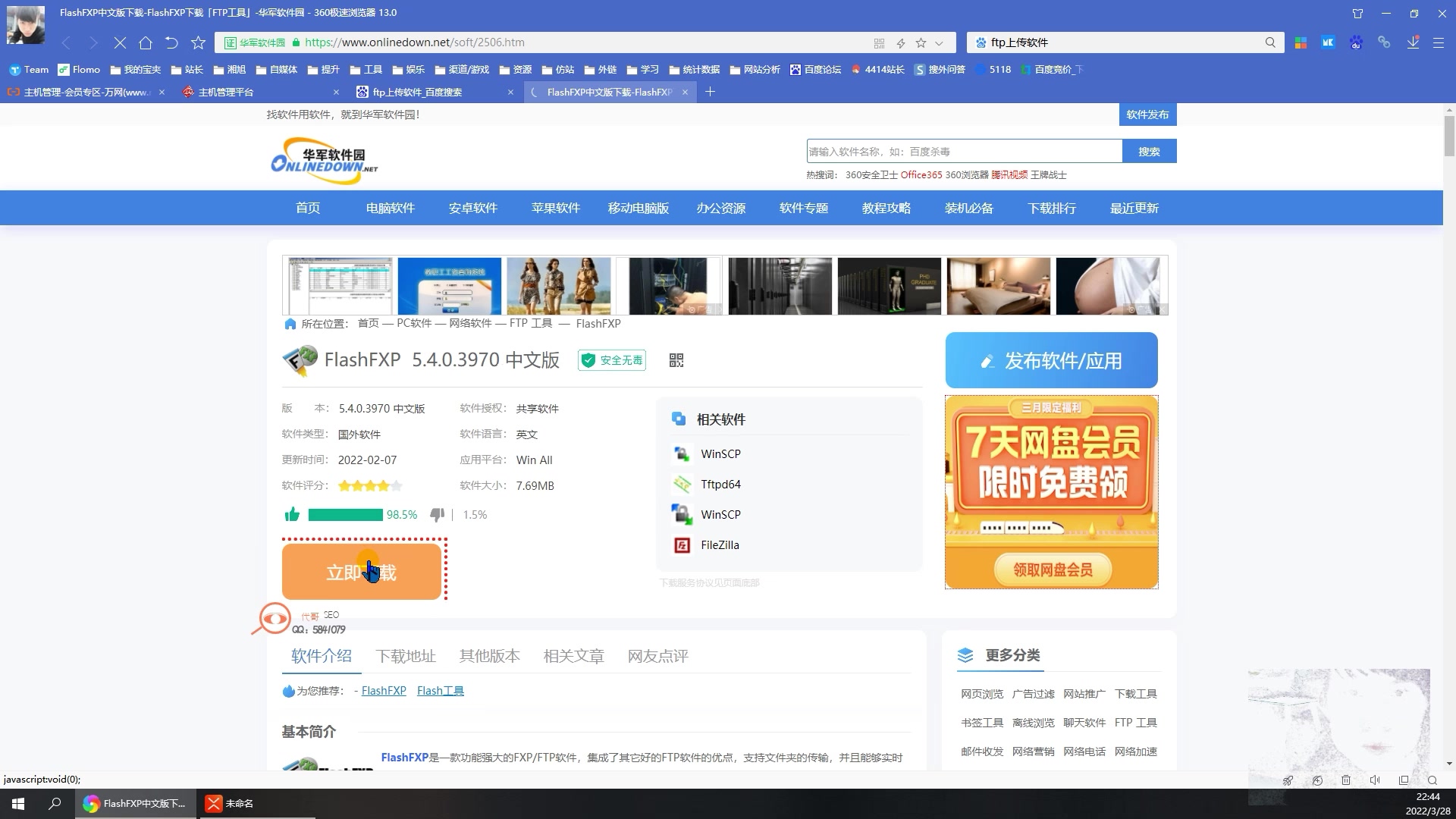Viewport: 1456px width, 819px height.
Task: Open the colorful apps grid extension icon
Action: [1301, 42]
